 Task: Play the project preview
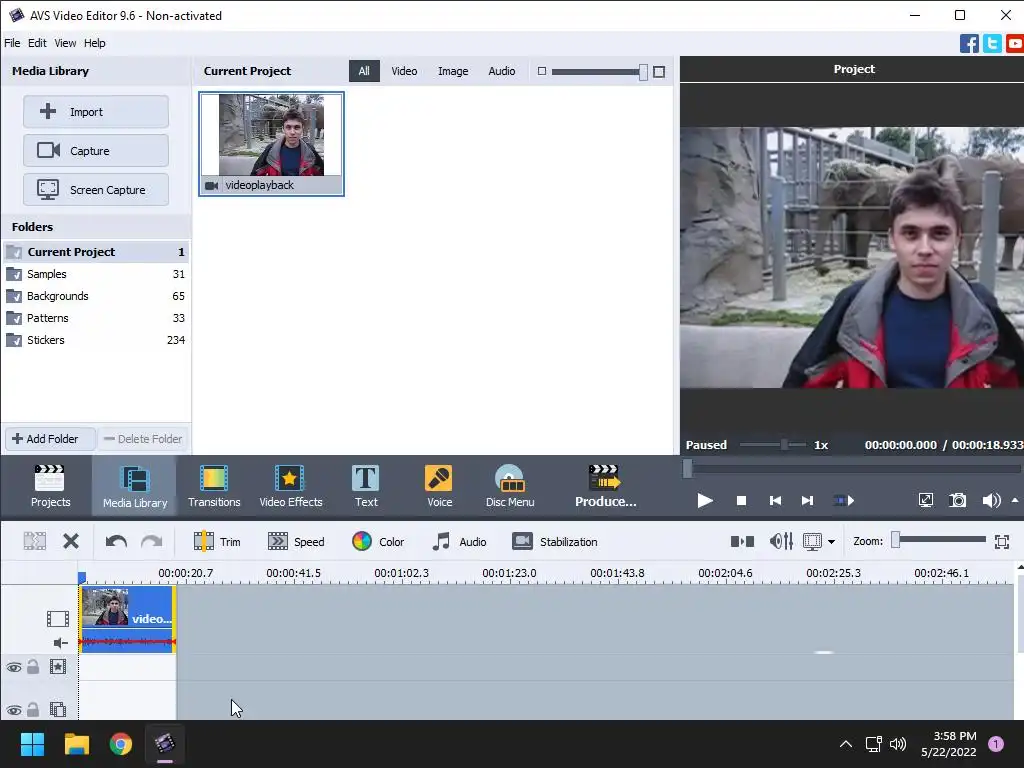pyautogui.click(x=705, y=501)
